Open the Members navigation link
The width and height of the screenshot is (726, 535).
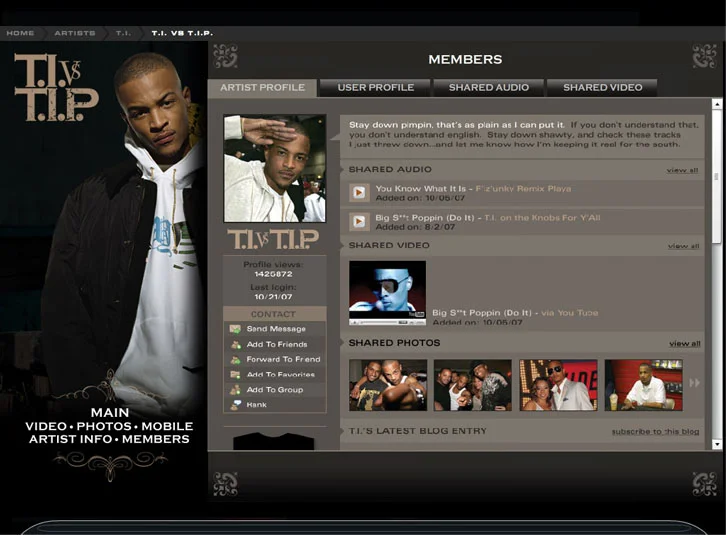[156, 439]
